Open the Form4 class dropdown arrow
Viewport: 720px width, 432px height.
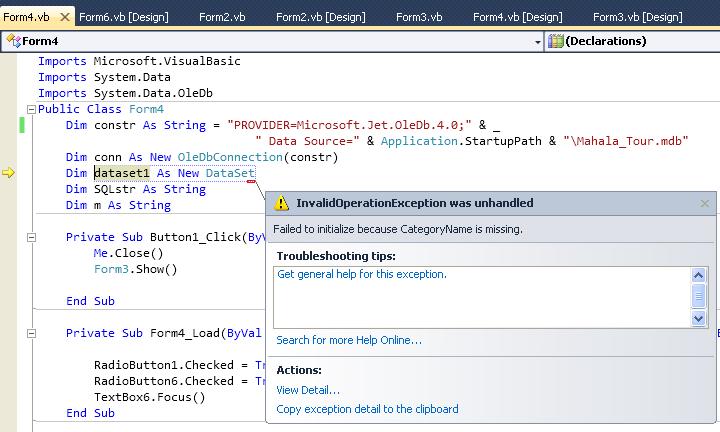[x=537, y=42]
